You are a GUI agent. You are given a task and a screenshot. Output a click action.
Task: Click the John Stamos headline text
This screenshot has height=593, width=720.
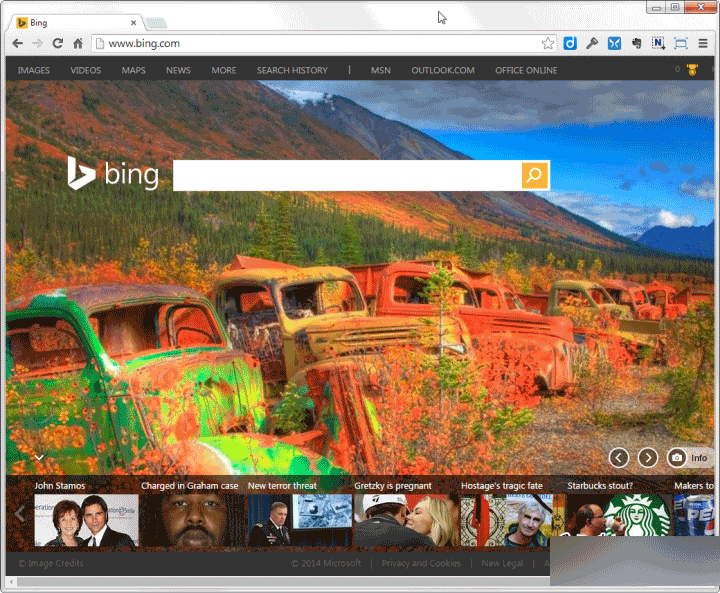(60, 486)
